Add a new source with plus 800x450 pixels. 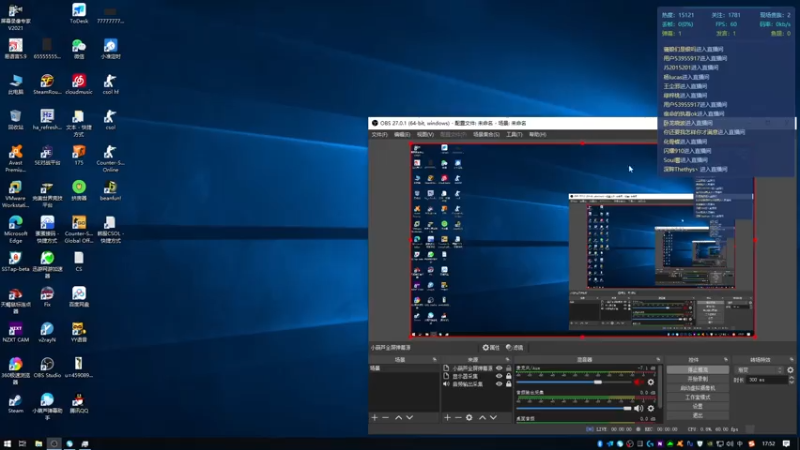(x=447, y=417)
